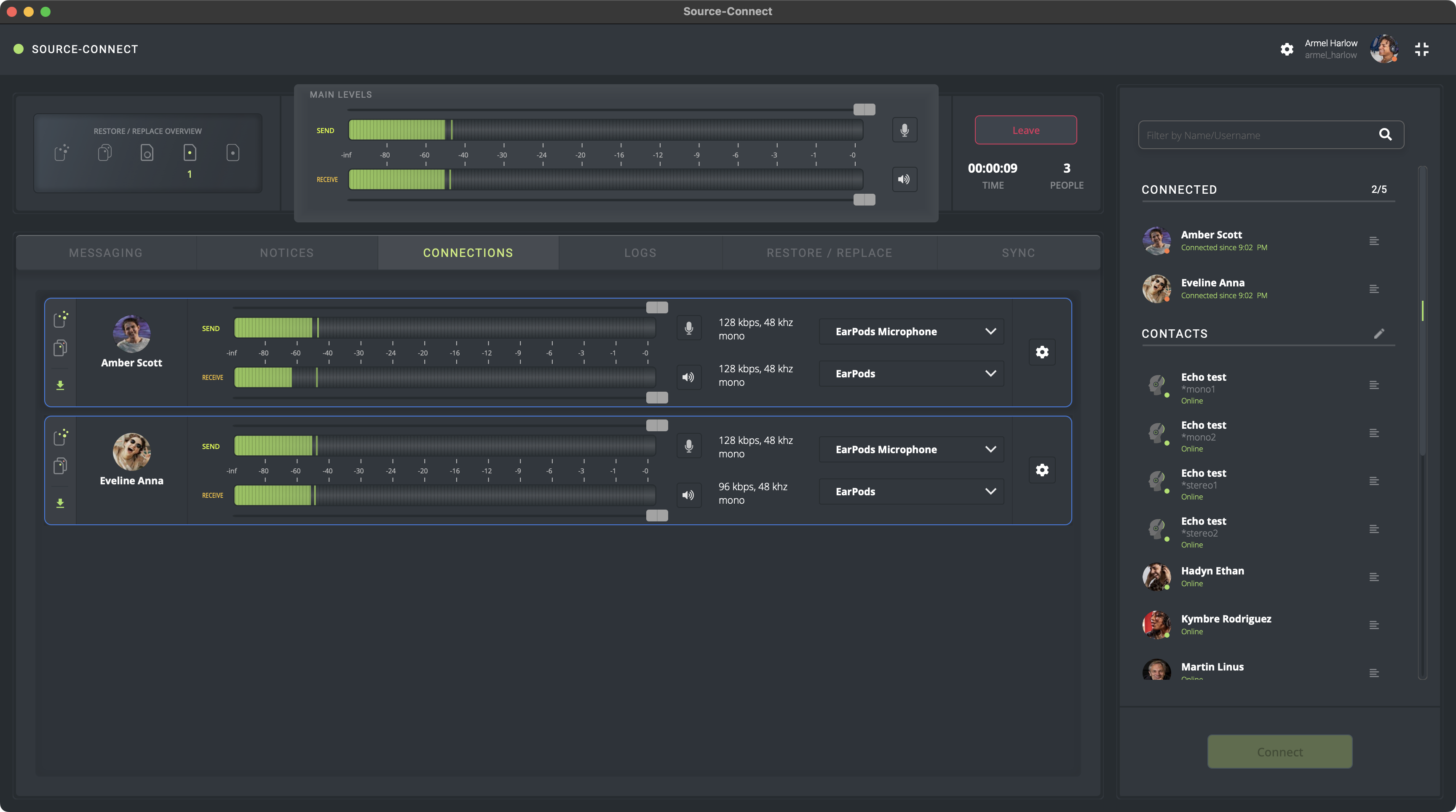Image resolution: width=1456 pixels, height=812 pixels.
Task: Click search magnifier in the contact filter
Action: 1385,134
